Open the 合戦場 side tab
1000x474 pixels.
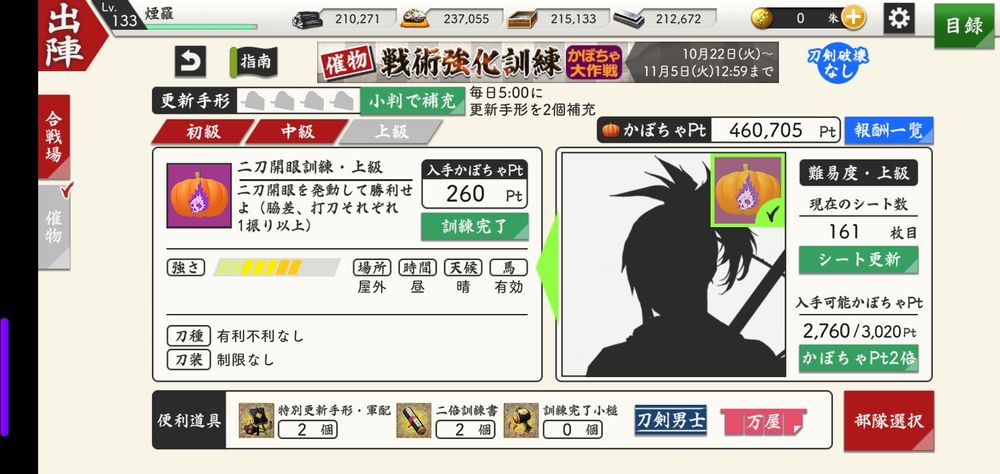pos(54,137)
